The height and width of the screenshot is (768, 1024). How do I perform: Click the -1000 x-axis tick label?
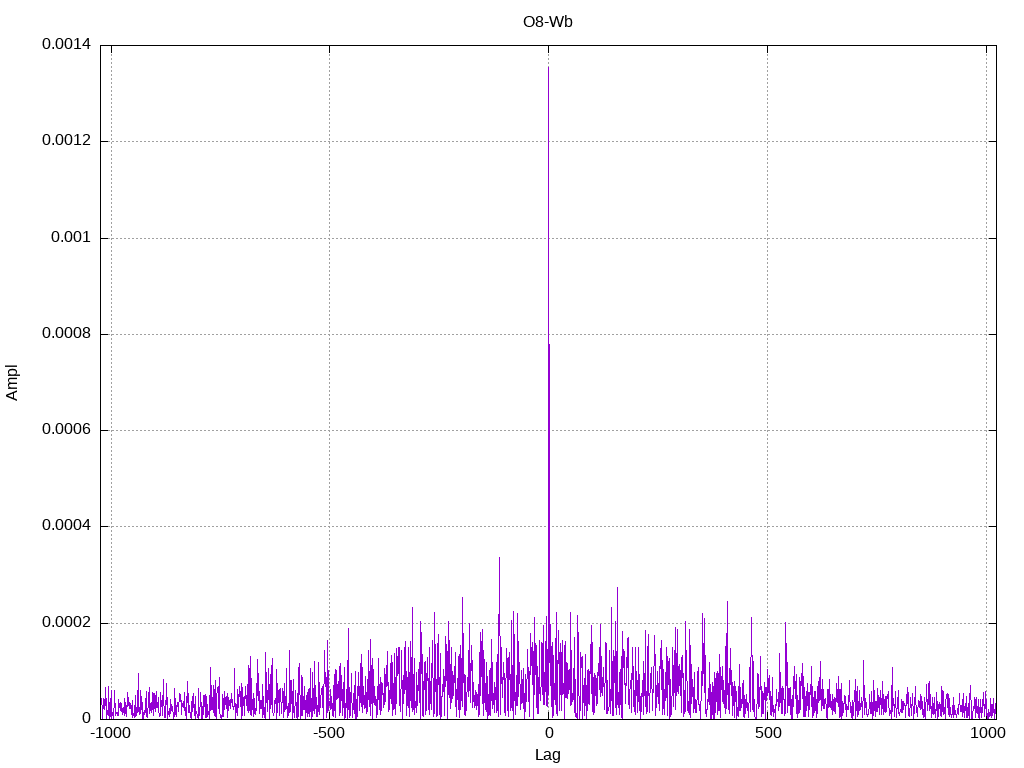click(x=110, y=733)
